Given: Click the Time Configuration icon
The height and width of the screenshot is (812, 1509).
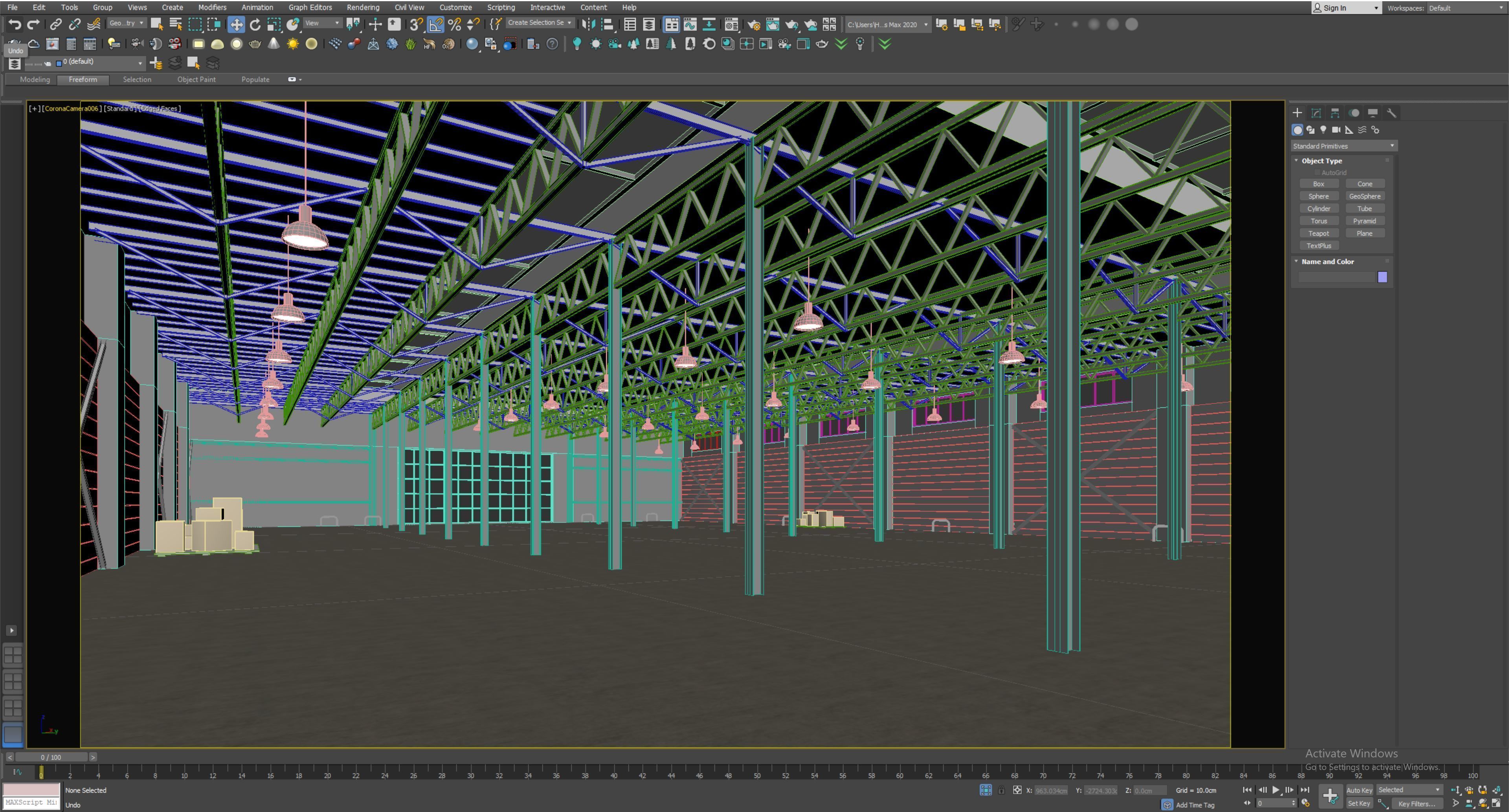Looking at the screenshot, I should pyautogui.click(x=1306, y=803).
